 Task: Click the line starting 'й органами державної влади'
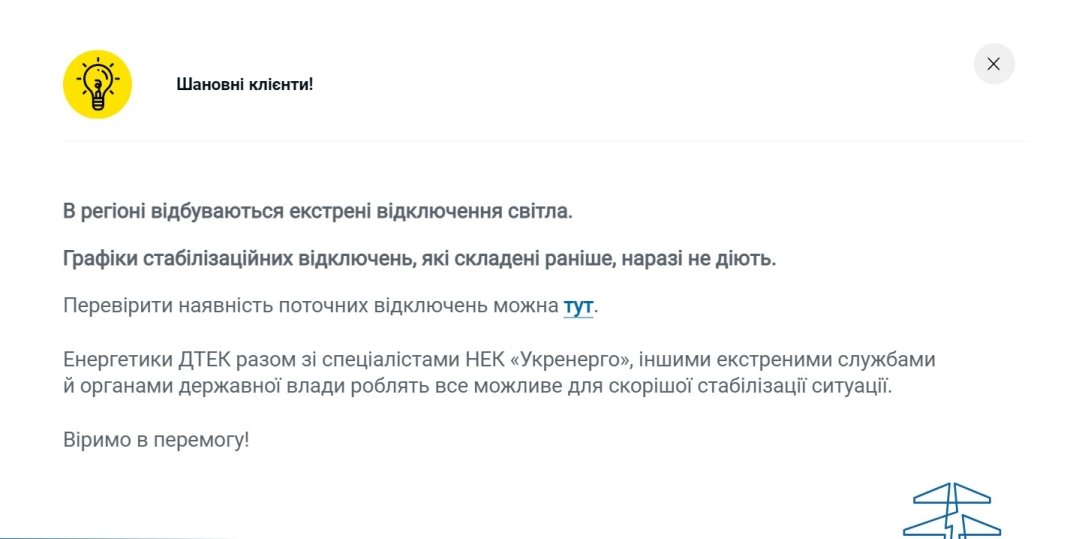pos(476,386)
